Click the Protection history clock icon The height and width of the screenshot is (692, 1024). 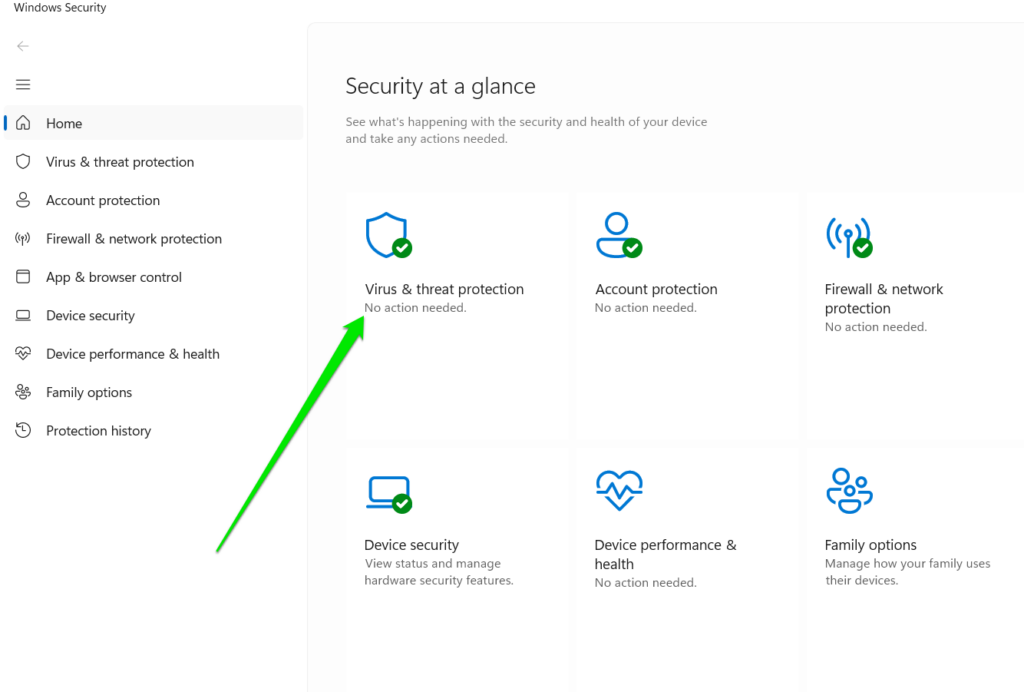point(22,430)
